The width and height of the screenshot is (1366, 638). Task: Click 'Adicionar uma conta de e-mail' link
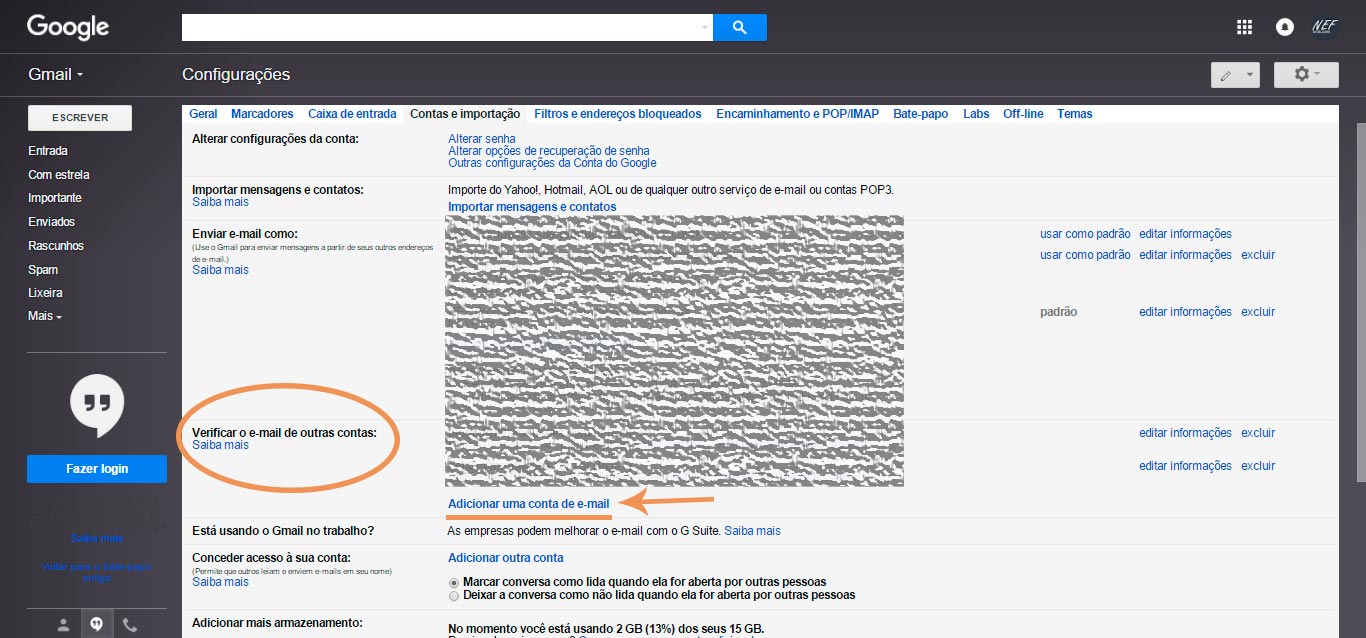point(529,504)
